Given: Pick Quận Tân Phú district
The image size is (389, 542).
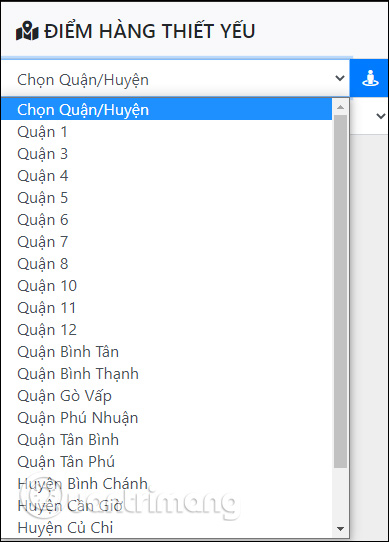Looking at the screenshot, I should (x=167, y=461).
